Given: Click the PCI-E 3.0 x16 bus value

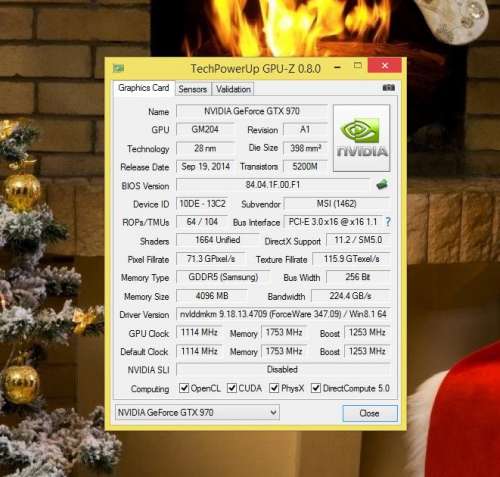Looking at the screenshot, I should click(333, 222).
